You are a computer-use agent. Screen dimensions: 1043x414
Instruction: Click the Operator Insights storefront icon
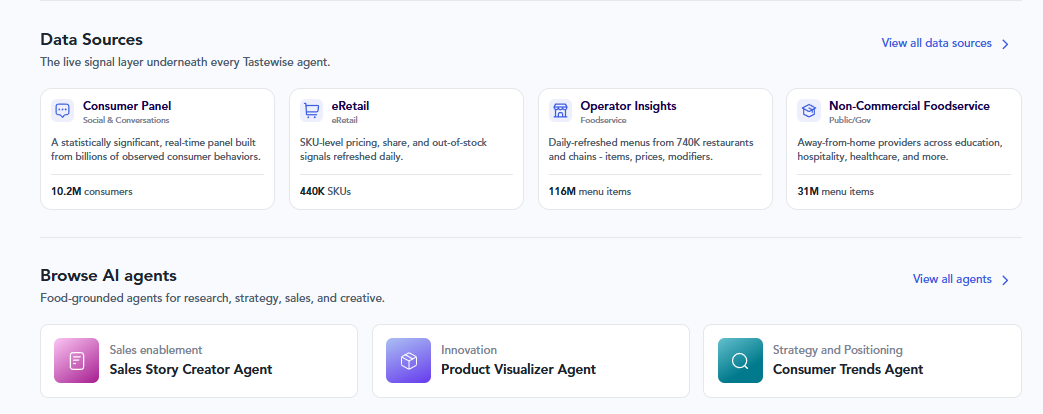(x=560, y=110)
